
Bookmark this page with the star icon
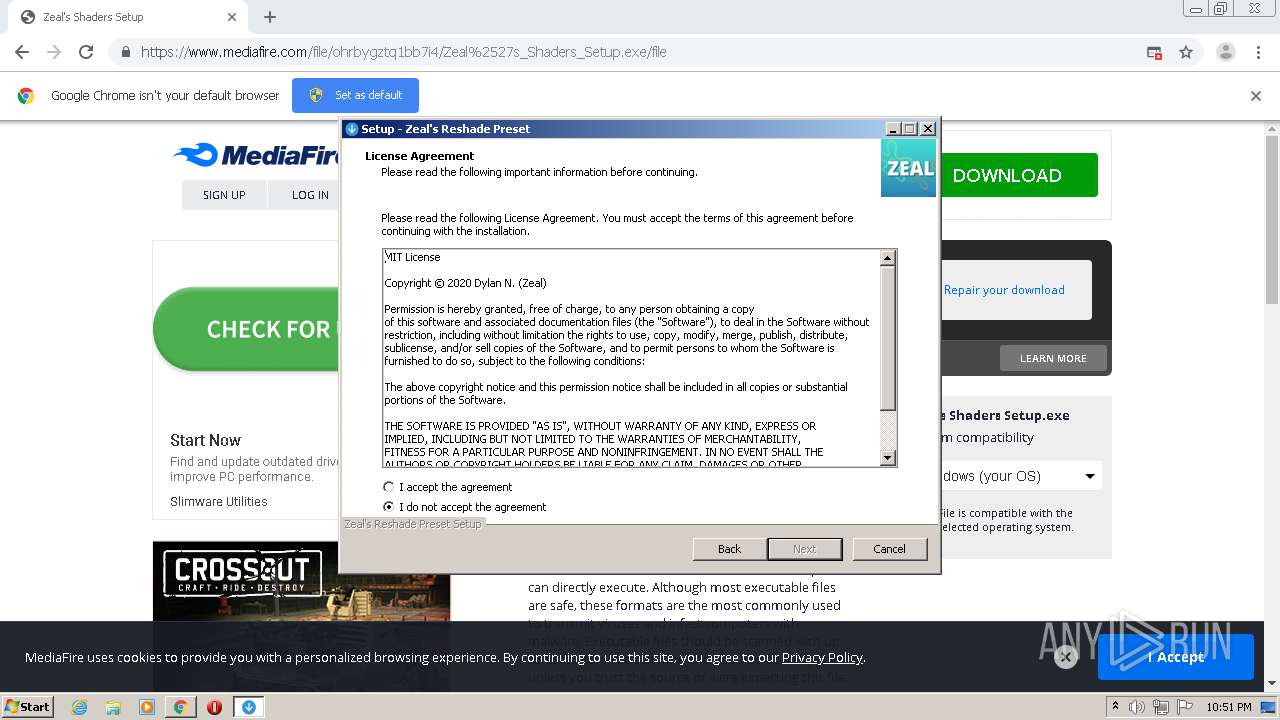1186,52
